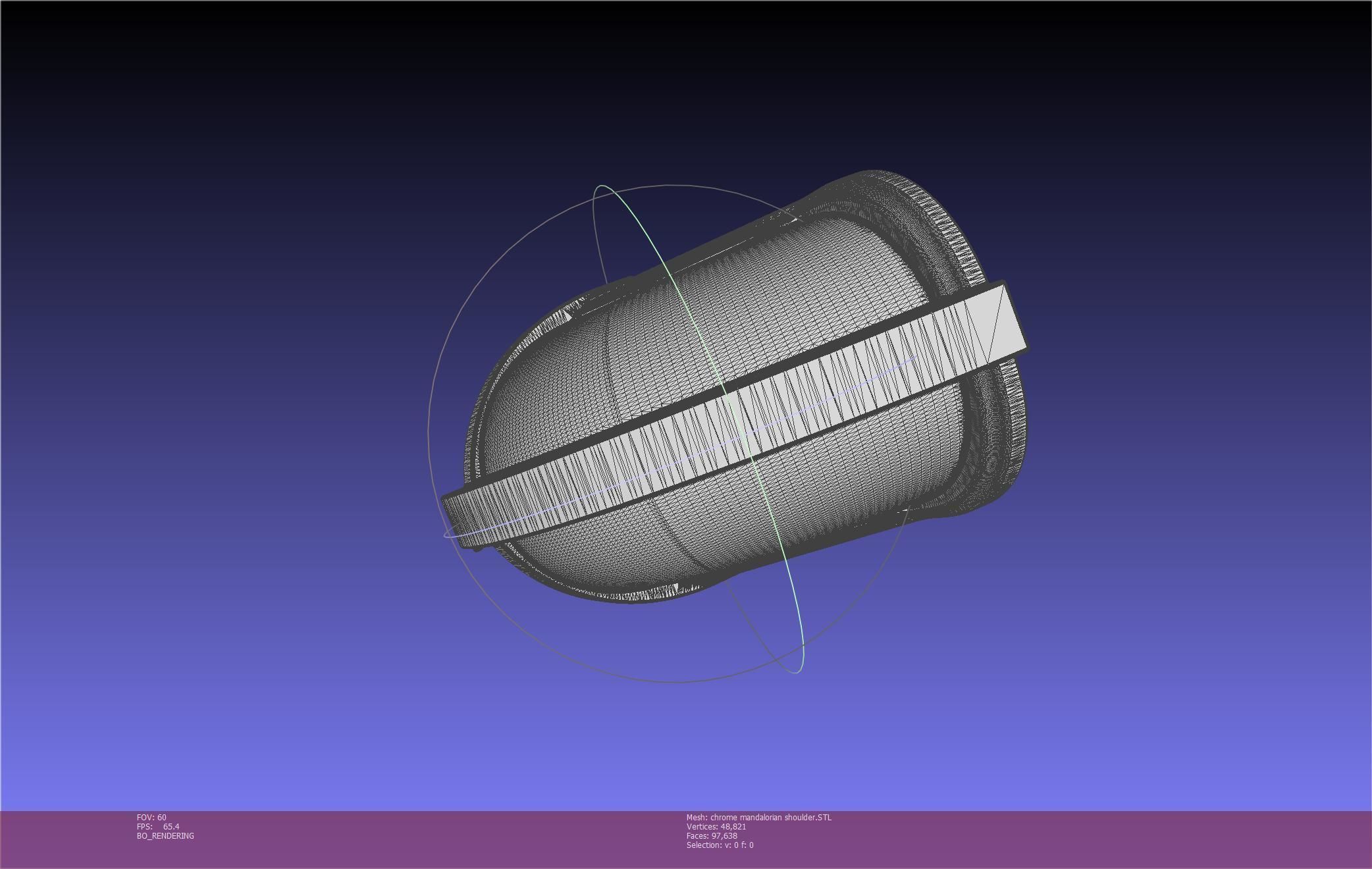Click the dark upper viewport background
Viewport: 1372px width, 869px height.
point(263,99)
